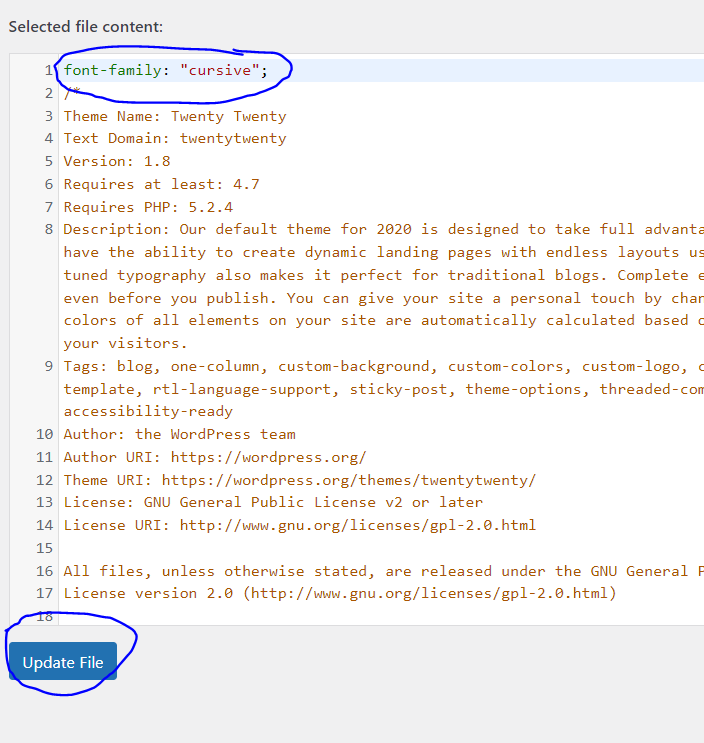The height and width of the screenshot is (743, 704).
Task: Place cursor on empty line 15
Action: 300,548
